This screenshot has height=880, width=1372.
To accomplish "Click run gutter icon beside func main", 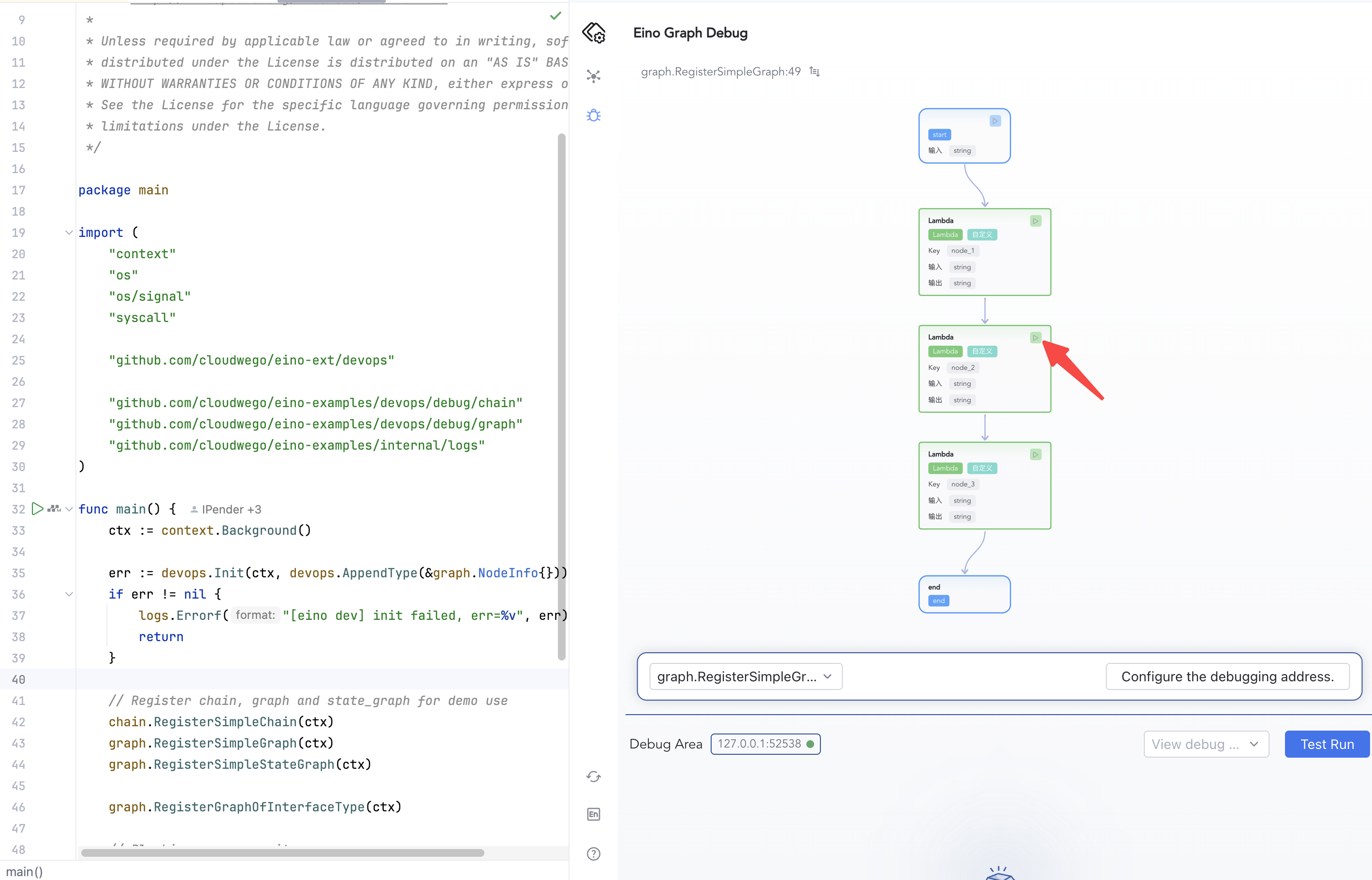I will [37, 509].
